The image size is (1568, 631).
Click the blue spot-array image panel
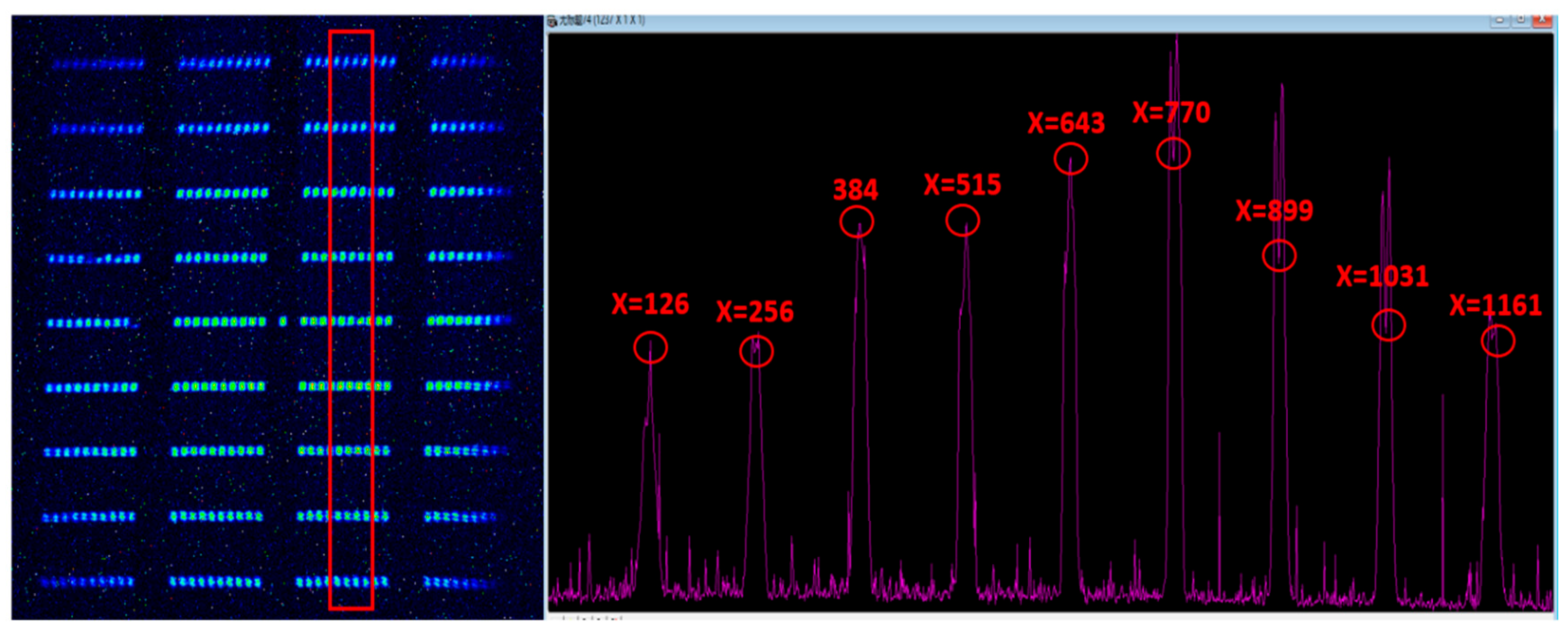coord(278,317)
